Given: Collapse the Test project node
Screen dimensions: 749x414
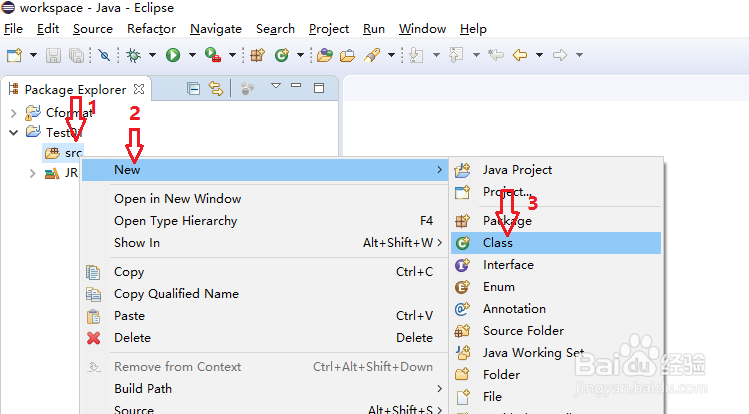Looking at the screenshot, I should [x=13, y=133].
